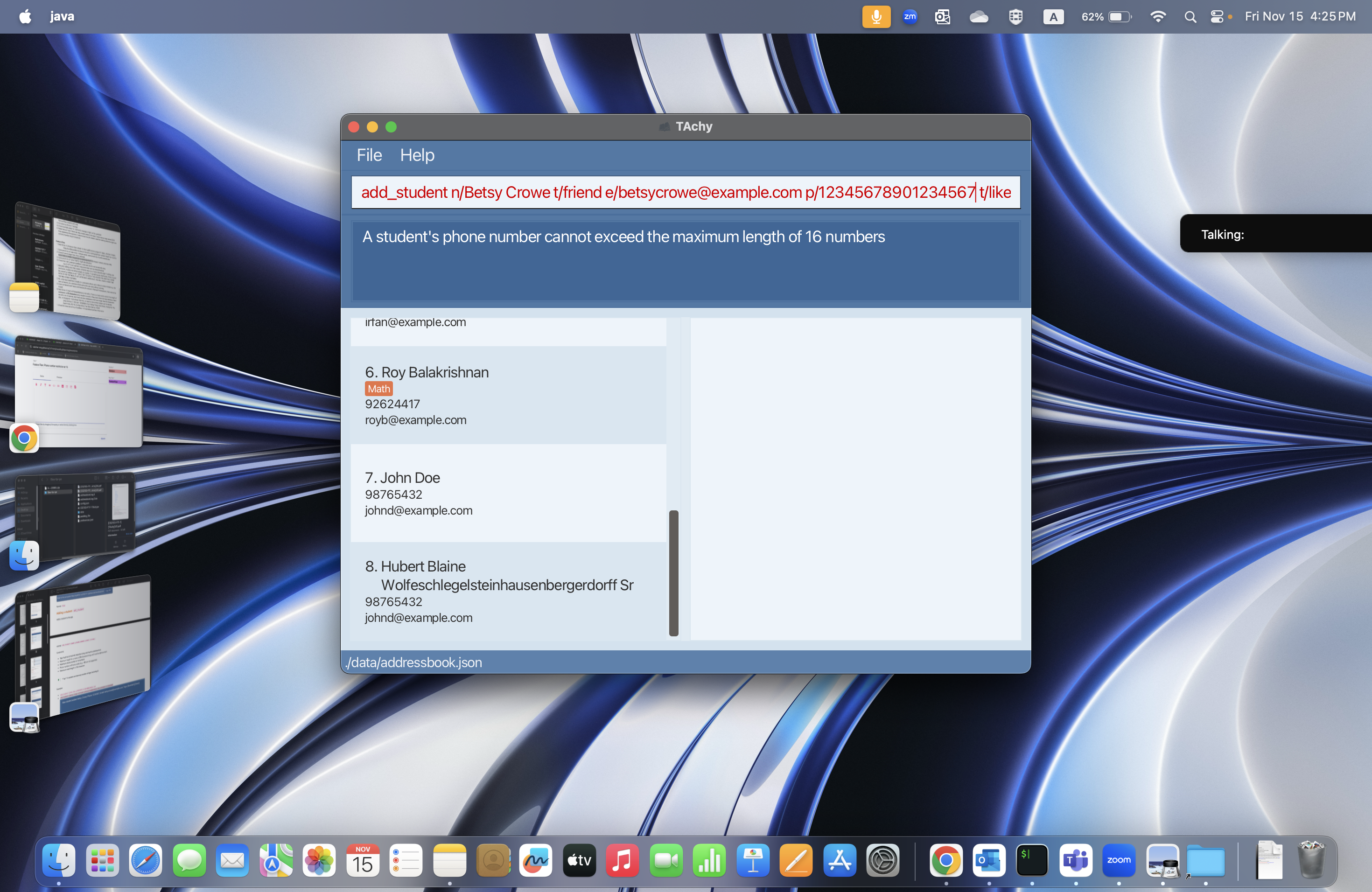Image resolution: width=1372 pixels, height=892 pixels.
Task: Open Notes from the Dock
Action: click(450, 860)
